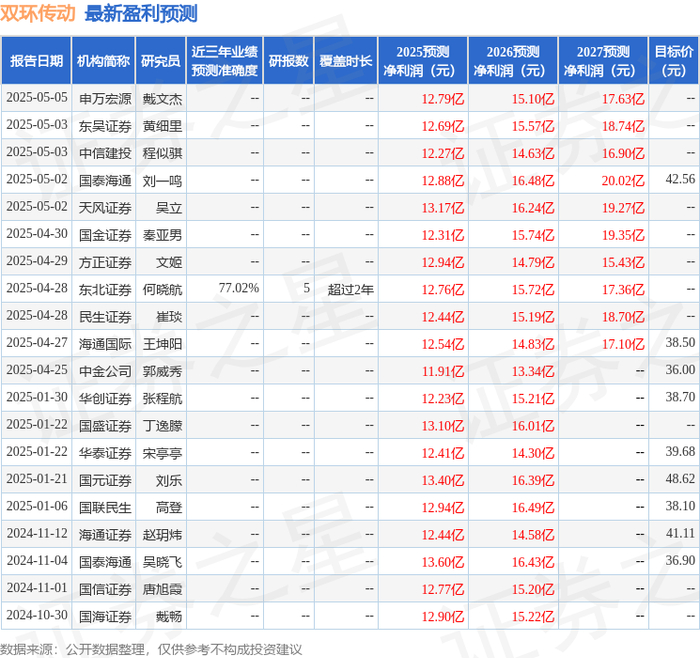Viewport: 700px width, 658px height.
Task: Select the 2026预测净利润 column header
Action: 513,61
